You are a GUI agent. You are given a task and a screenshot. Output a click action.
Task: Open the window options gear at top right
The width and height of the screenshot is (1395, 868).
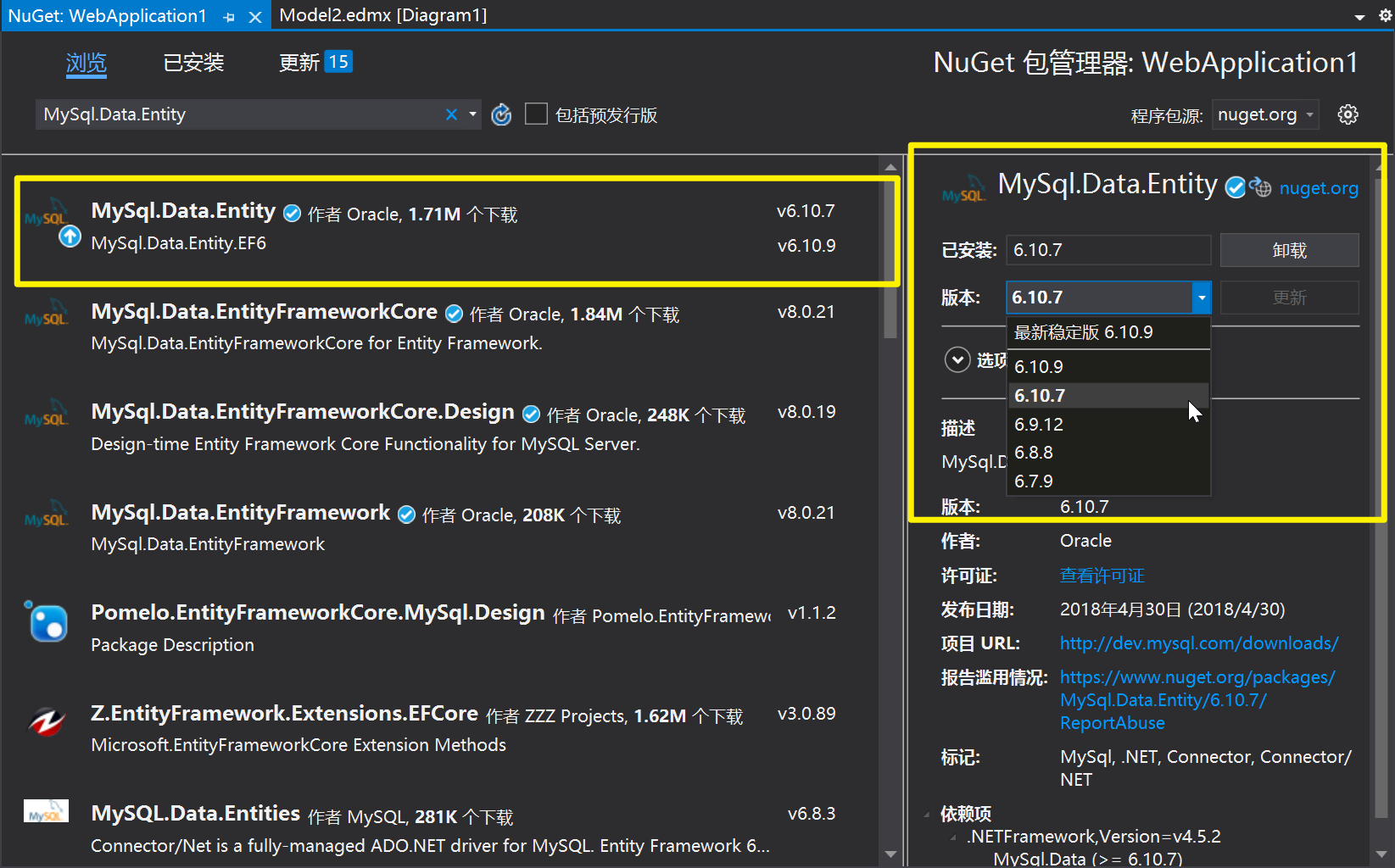click(x=1385, y=16)
